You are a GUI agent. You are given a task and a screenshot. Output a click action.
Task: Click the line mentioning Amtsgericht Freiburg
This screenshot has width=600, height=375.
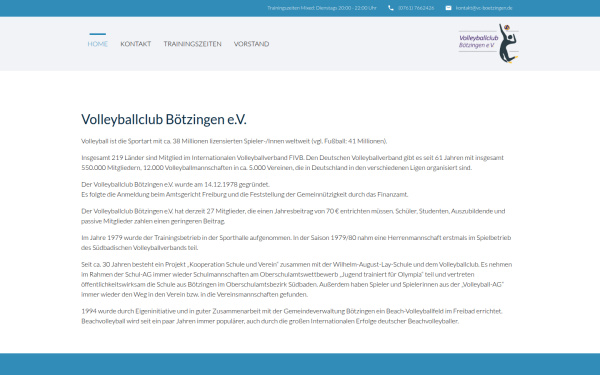pos(245,194)
